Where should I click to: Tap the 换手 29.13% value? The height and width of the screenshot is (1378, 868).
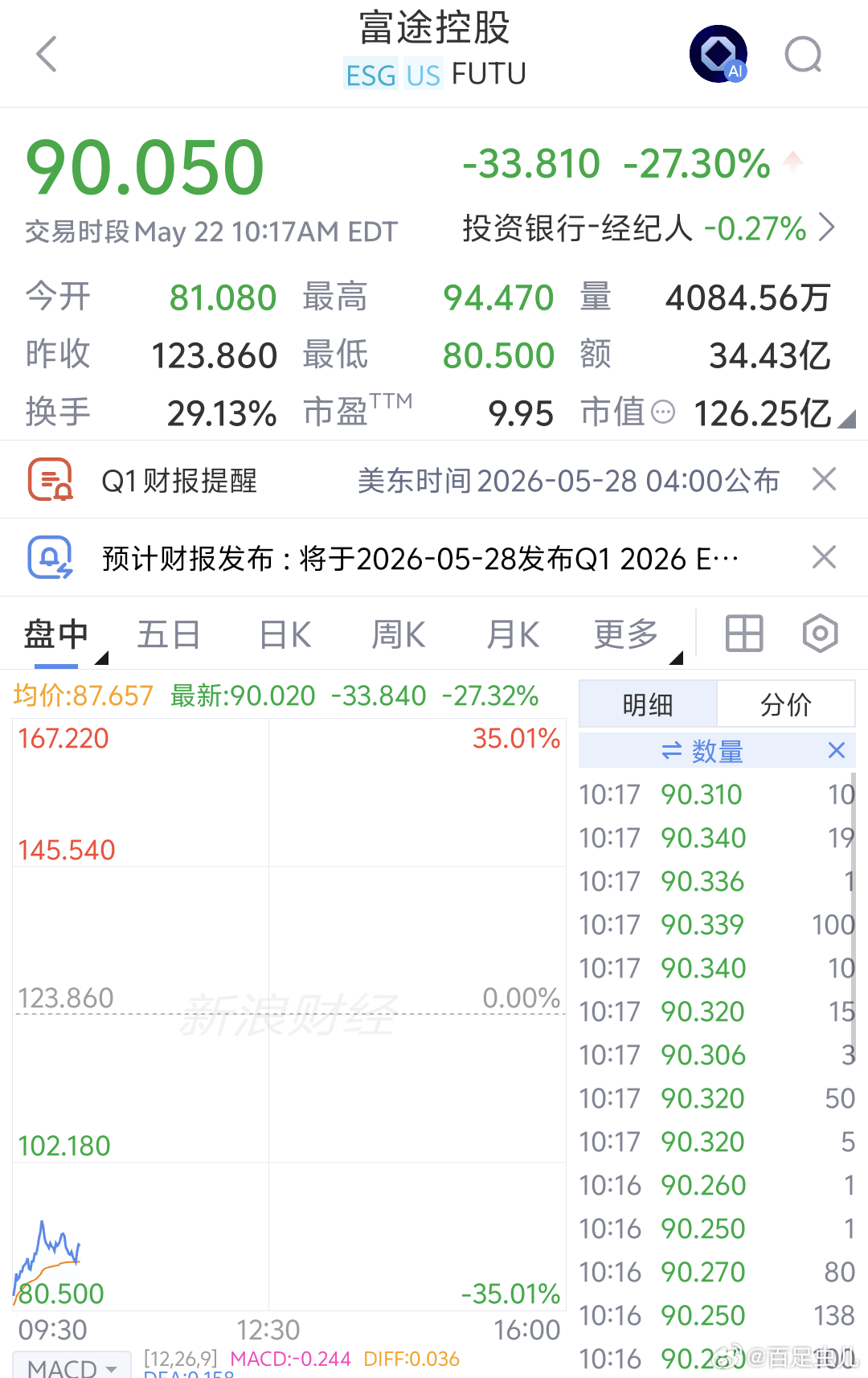(222, 413)
